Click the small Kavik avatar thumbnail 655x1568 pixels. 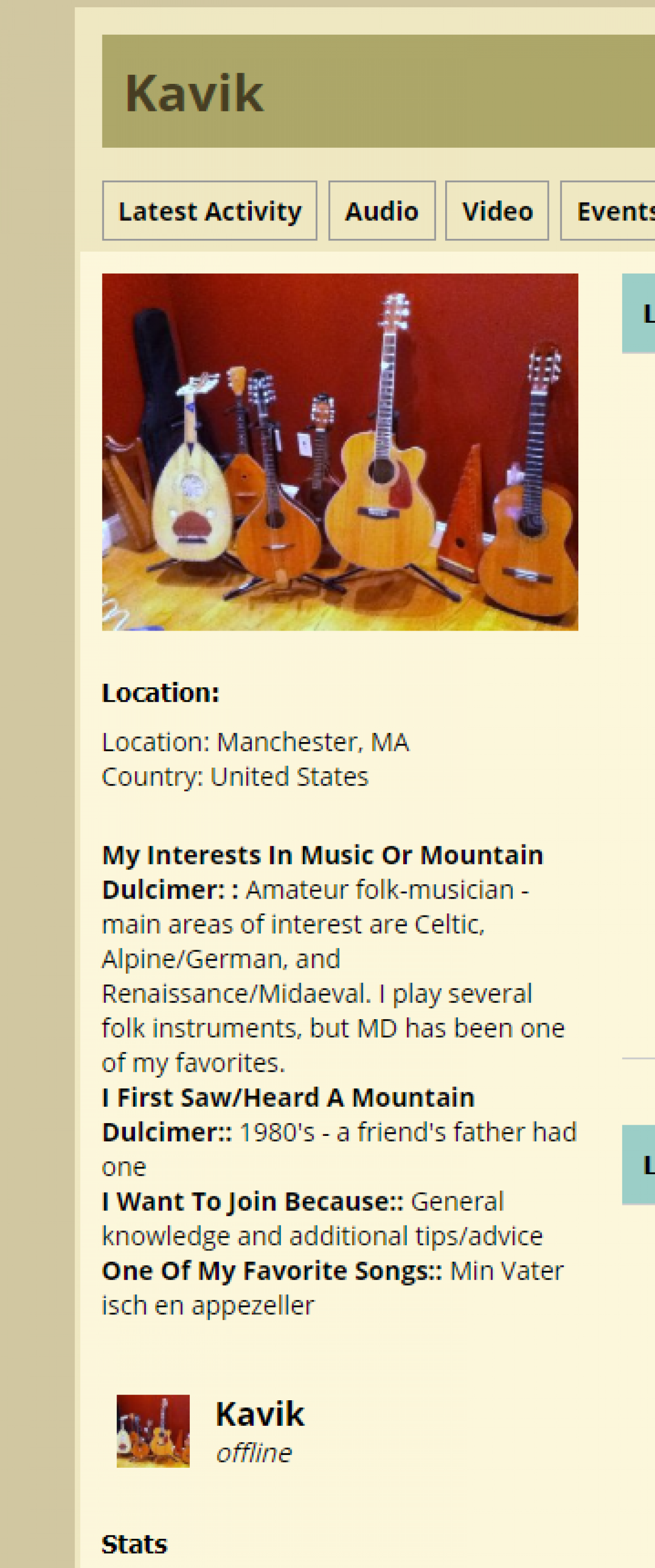[153, 1430]
